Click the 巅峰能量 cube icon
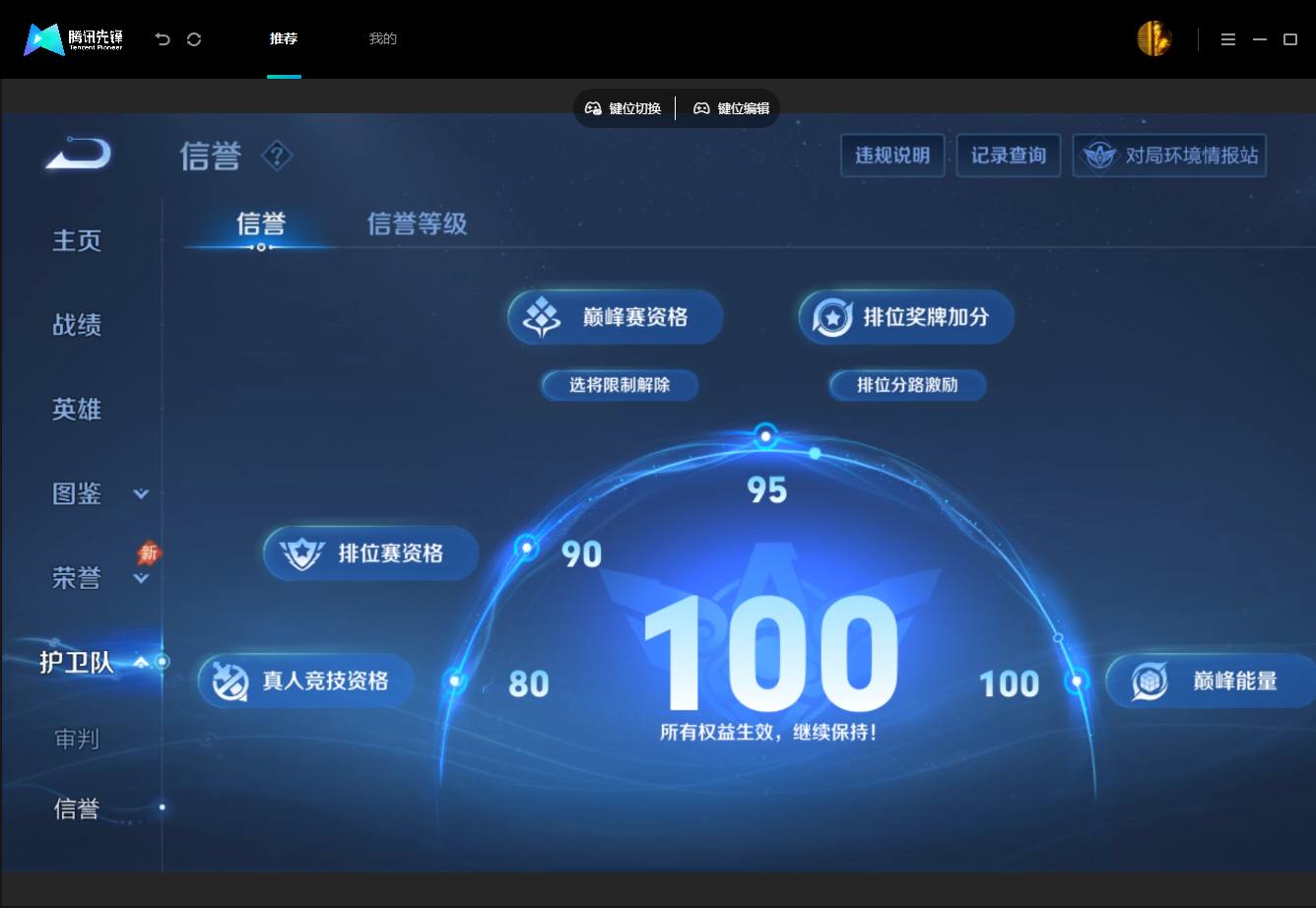Image resolution: width=1316 pixels, height=908 pixels. [x=1149, y=681]
